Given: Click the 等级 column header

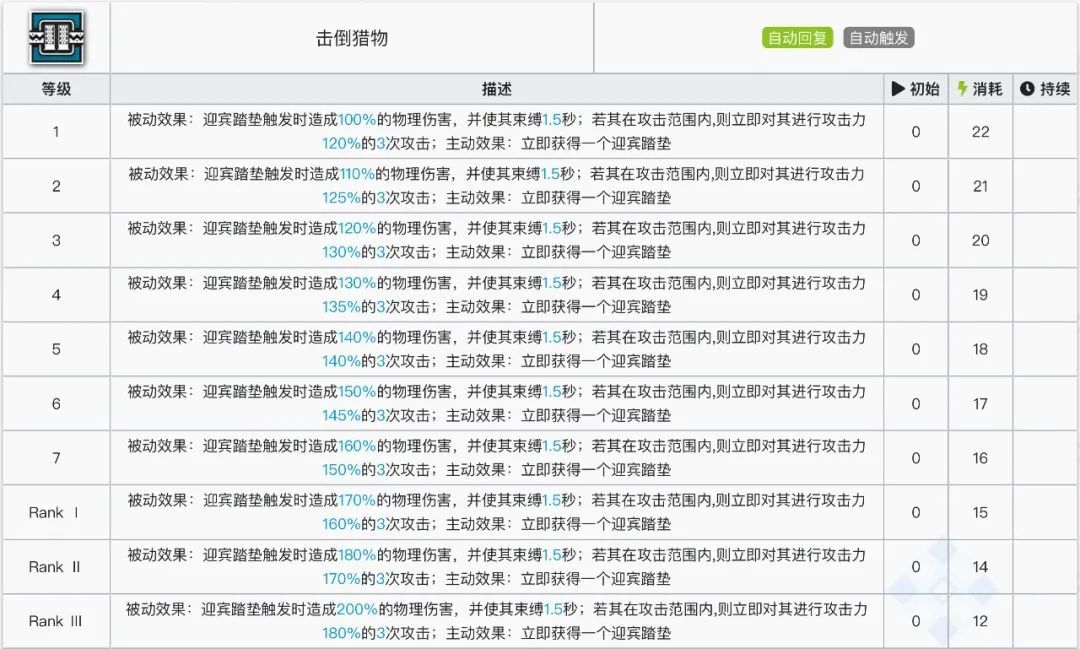Looking at the screenshot, I should (x=56, y=89).
